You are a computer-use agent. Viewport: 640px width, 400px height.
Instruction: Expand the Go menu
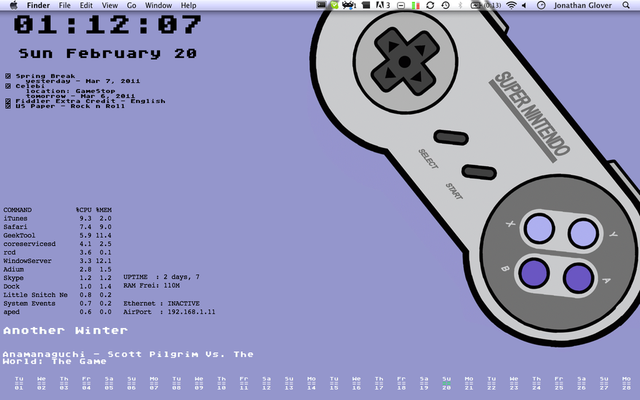(x=131, y=5)
